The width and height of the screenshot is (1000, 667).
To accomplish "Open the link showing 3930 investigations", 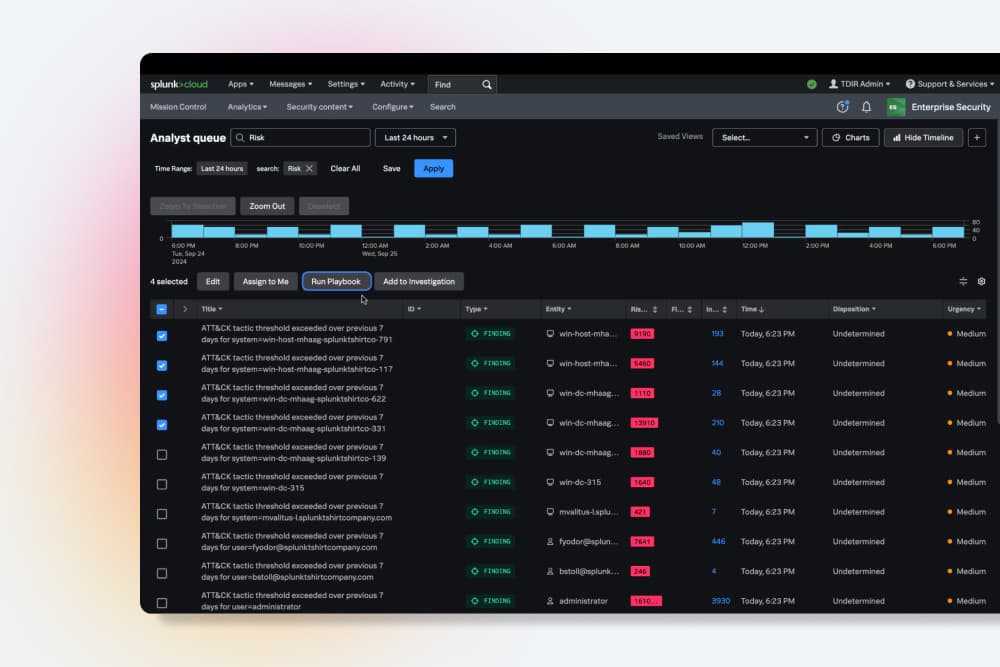I will pos(722,600).
